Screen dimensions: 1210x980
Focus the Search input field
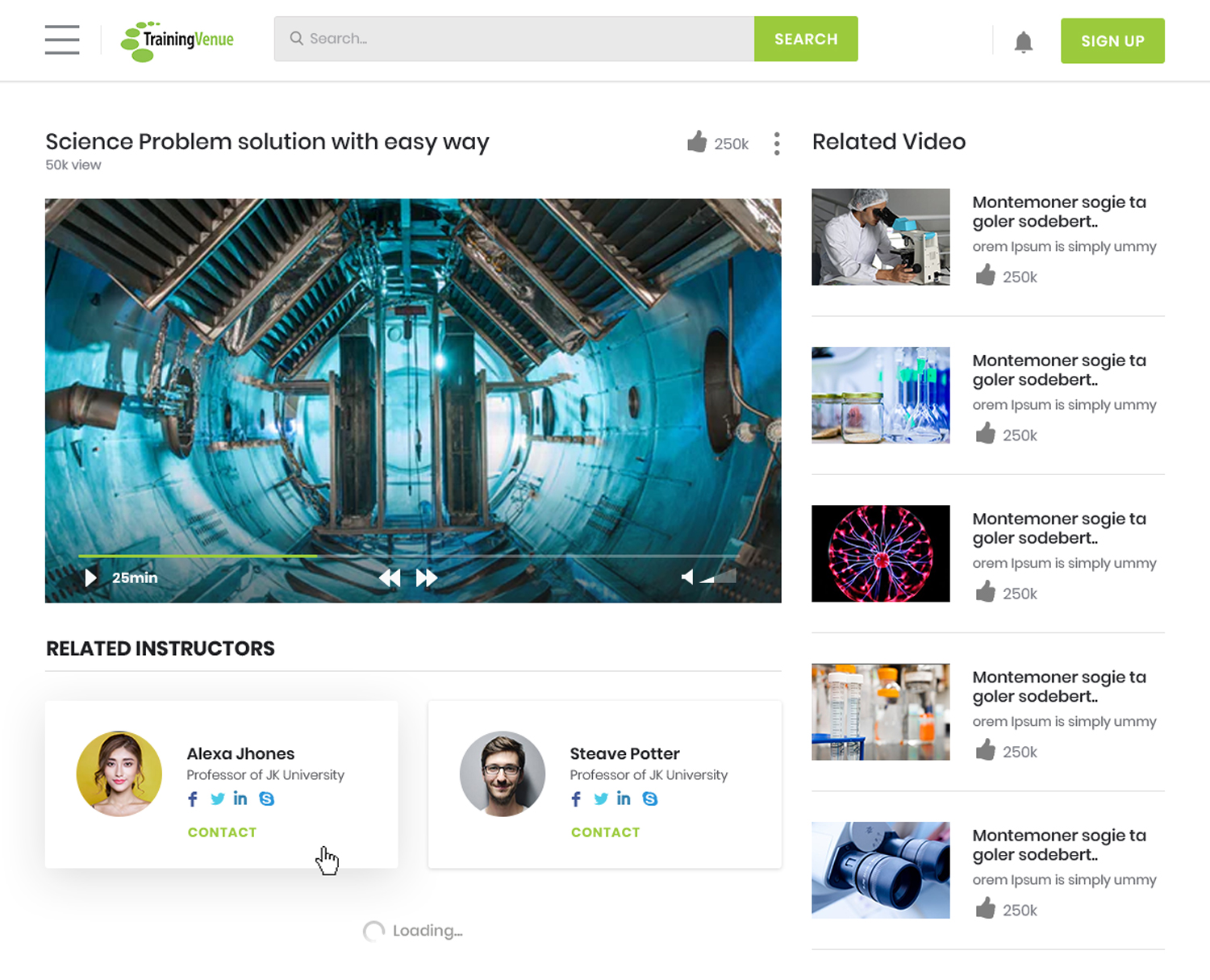515,39
